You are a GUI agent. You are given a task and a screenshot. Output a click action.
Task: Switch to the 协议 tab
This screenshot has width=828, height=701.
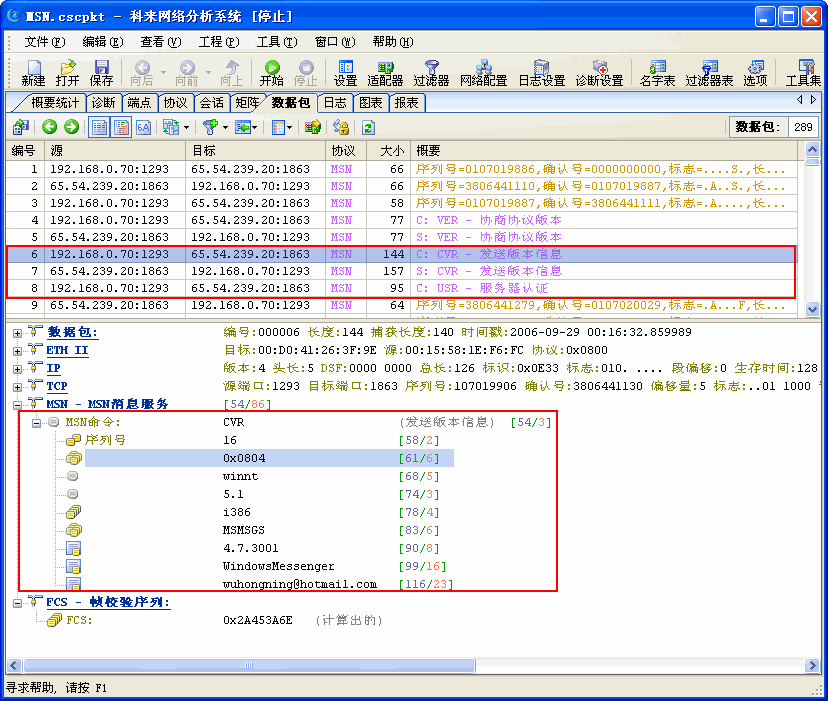coord(166,102)
